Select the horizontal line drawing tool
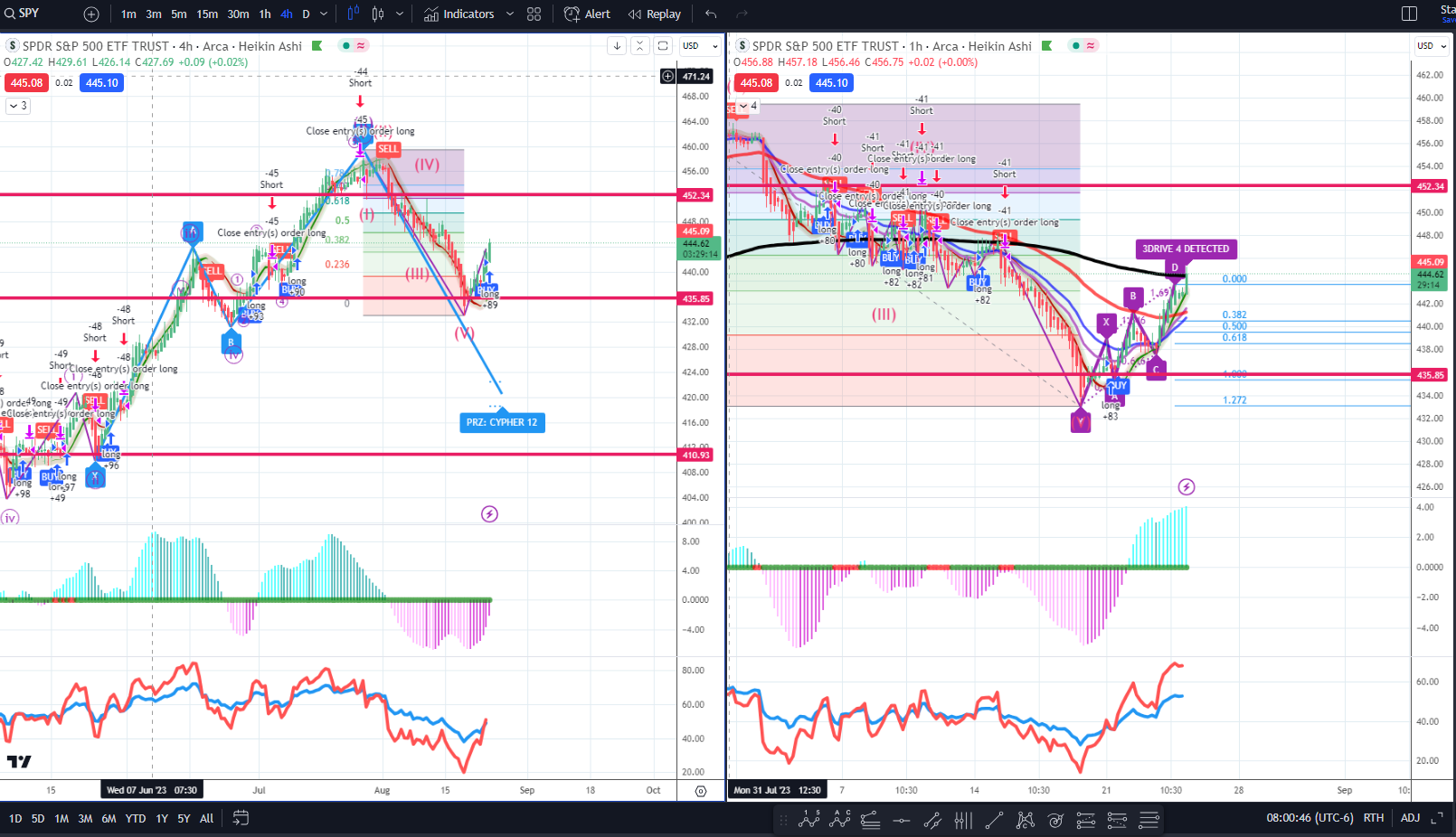Viewport: 1456px width, 837px height. click(x=902, y=820)
